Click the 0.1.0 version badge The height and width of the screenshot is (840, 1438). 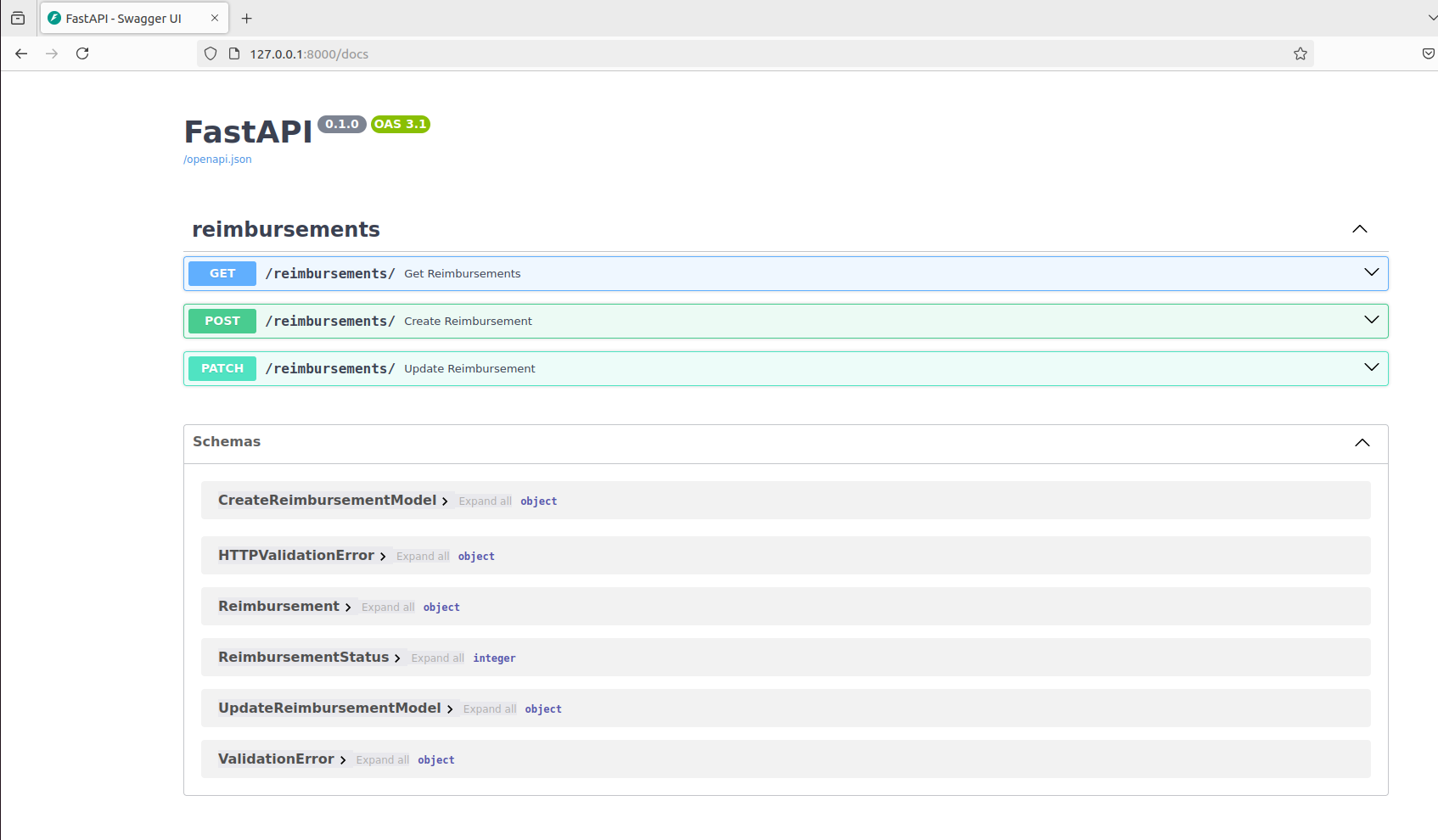point(342,124)
